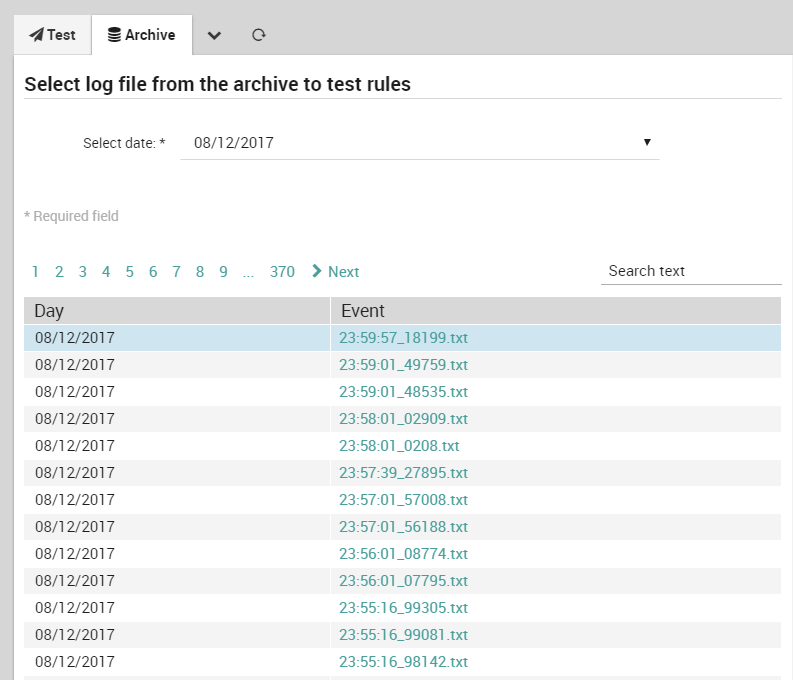The height and width of the screenshot is (680, 793).
Task: Go to page 8
Action: point(200,272)
